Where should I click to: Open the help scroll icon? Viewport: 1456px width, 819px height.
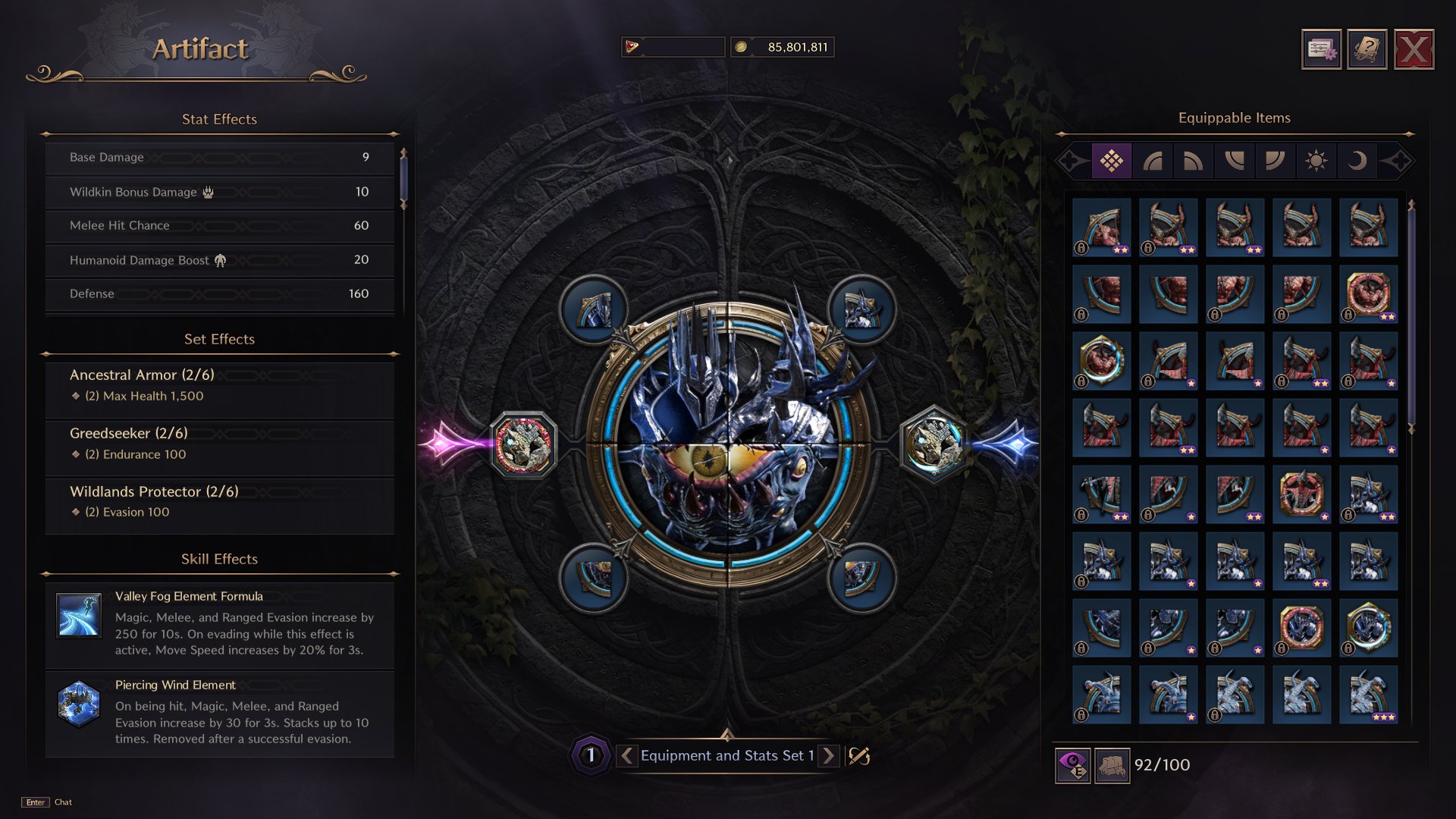(x=1367, y=50)
